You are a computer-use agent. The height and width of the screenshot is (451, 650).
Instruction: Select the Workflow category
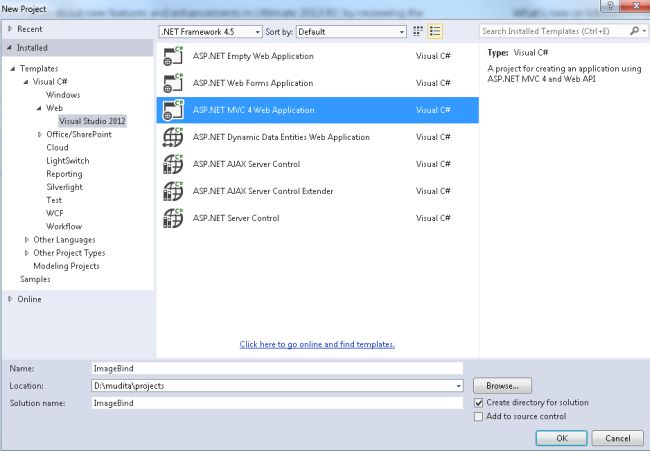point(64,226)
